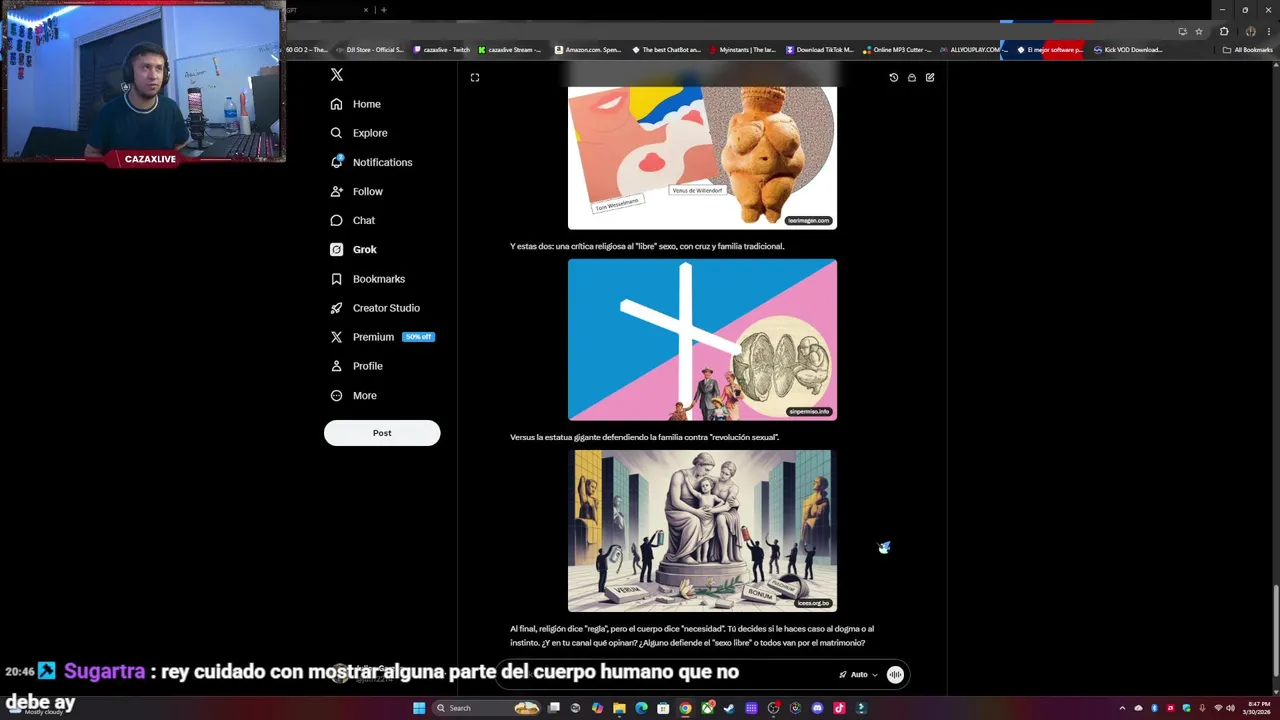Click the Grok logo icon
1280x720 pixels.
pyautogui.click(x=336, y=249)
